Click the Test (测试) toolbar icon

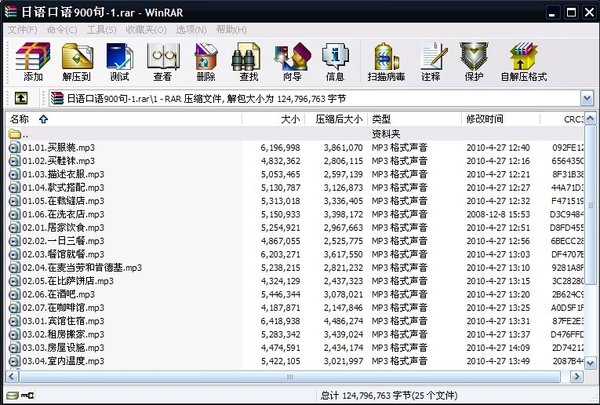click(x=119, y=62)
